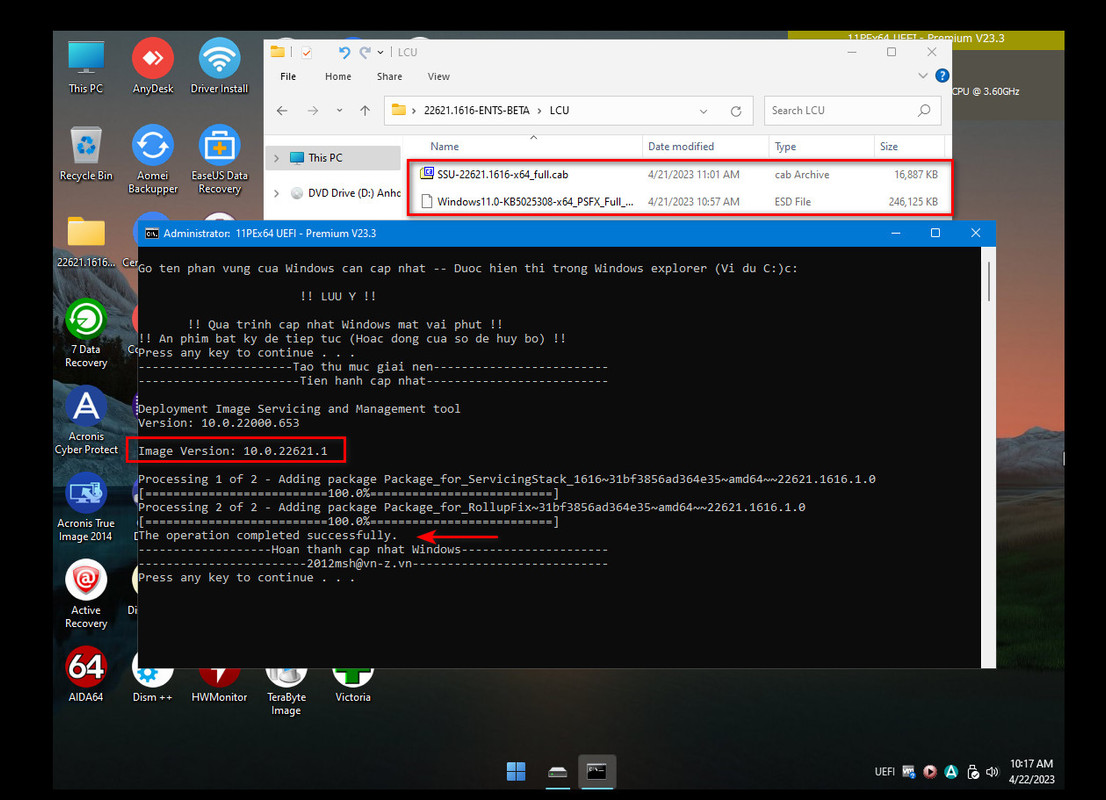Viewport: 1106px width, 800px height.
Task: Sort files by Type column header
Action: click(x=821, y=146)
